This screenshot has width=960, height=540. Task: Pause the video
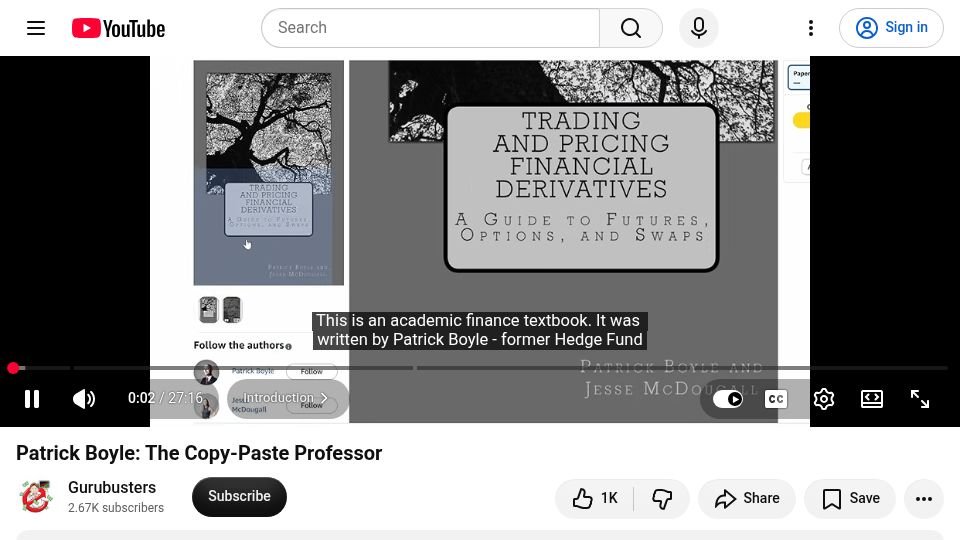pyautogui.click(x=32, y=399)
